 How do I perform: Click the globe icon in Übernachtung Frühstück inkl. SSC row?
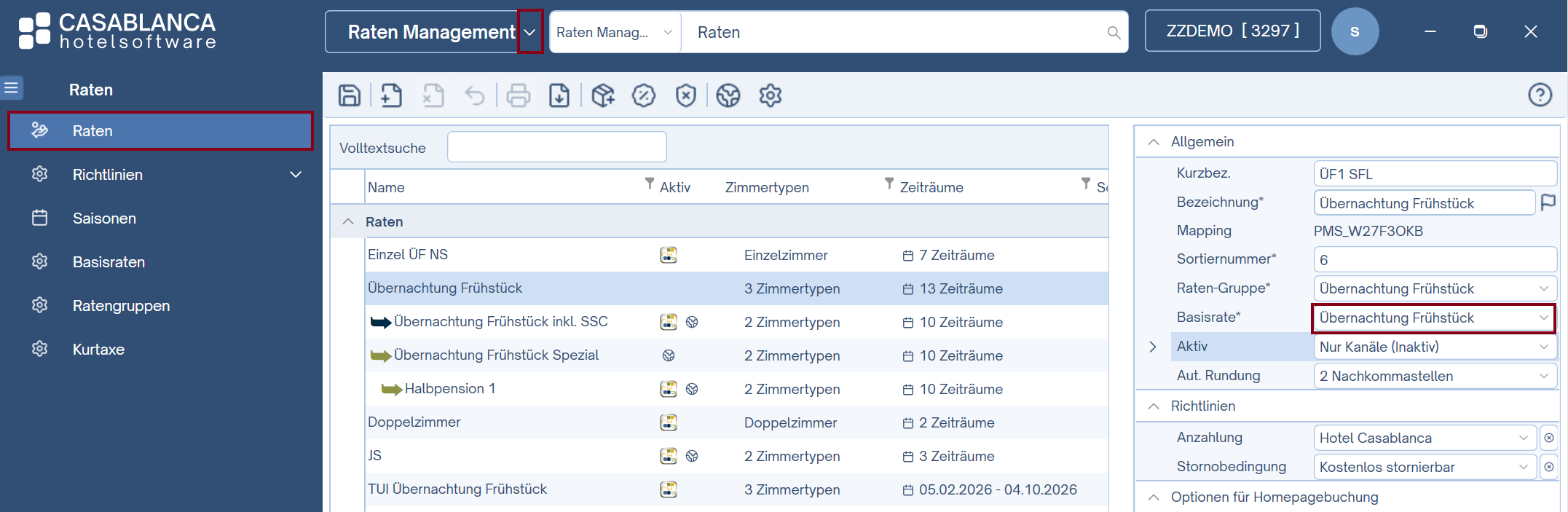(692, 322)
